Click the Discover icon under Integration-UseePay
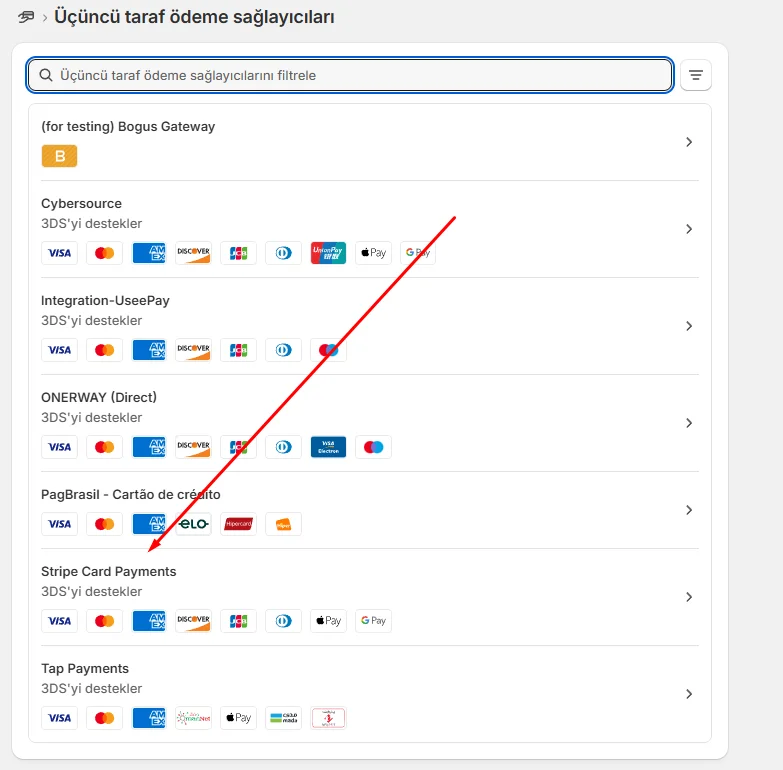Image resolution: width=783 pixels, height=770 pixels. [x=194, y=350]
